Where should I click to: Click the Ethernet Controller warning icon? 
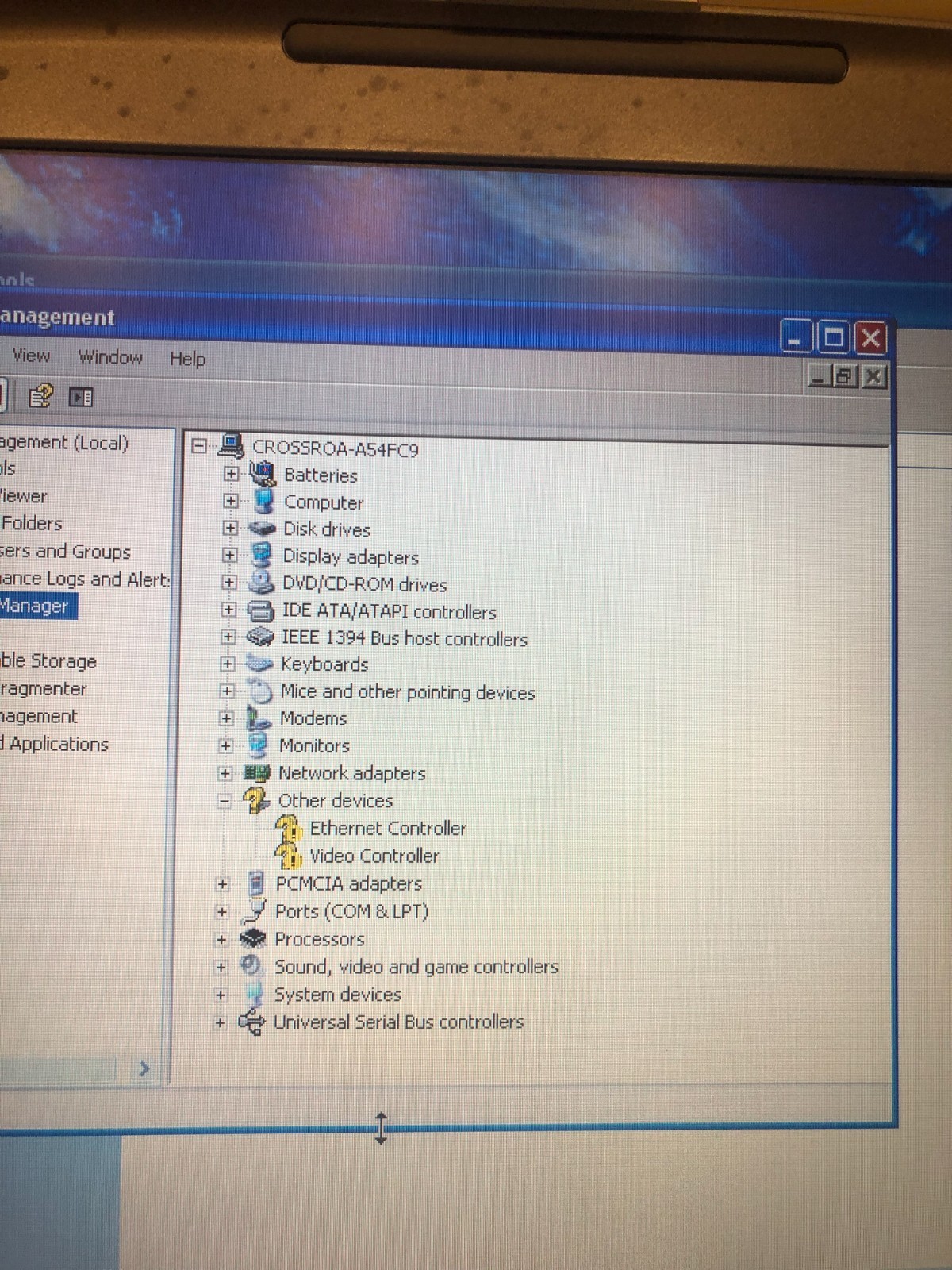[289, 828]
